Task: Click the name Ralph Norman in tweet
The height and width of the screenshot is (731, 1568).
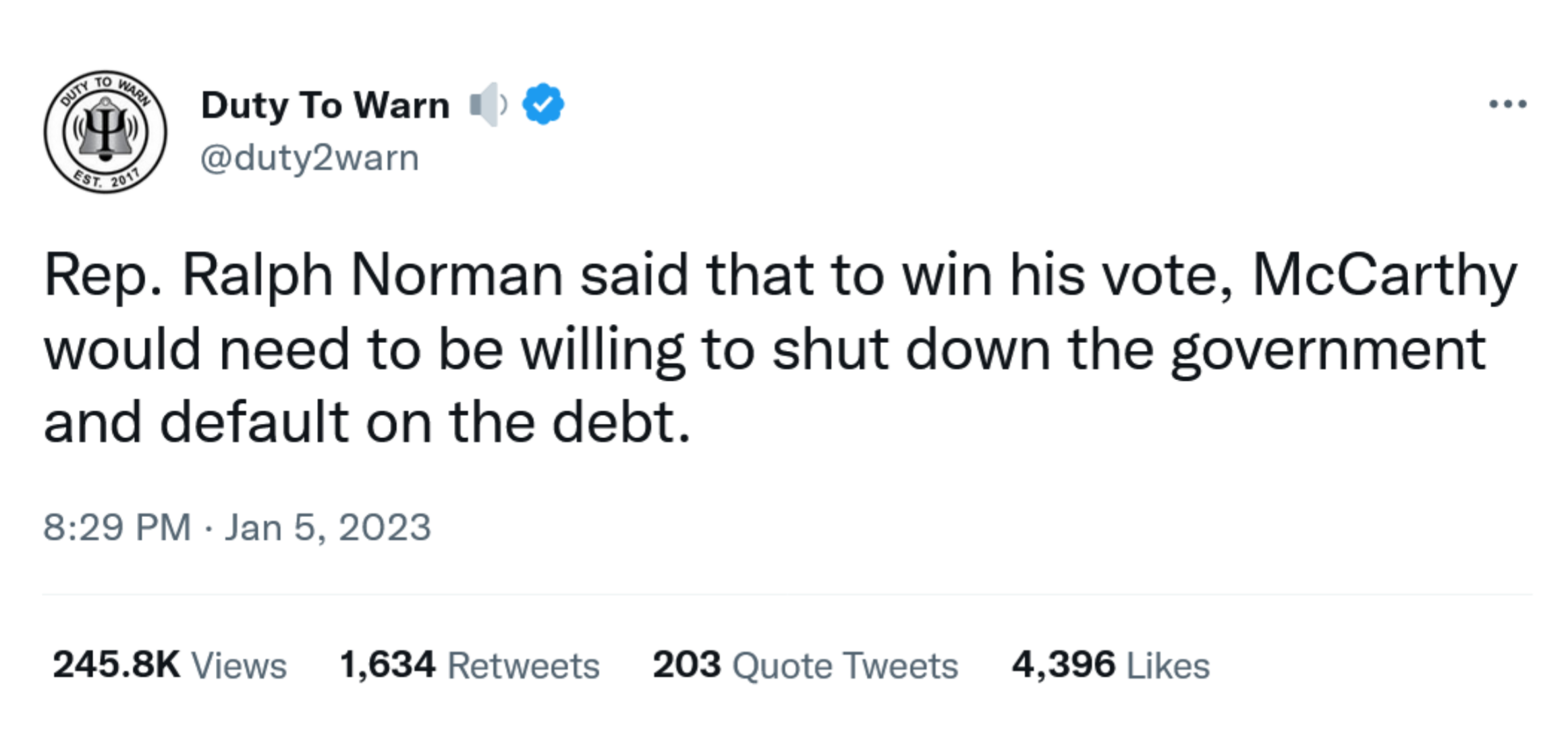Action: click(372, 276)
